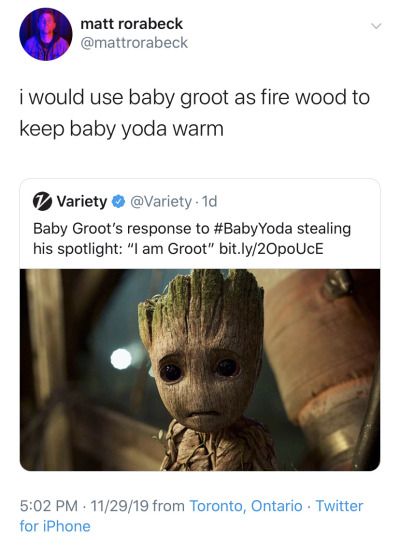This screenshot has height=544, width=400.
Task: Open the @Variety handle in quoted tweet
Action: coord(160,202)
